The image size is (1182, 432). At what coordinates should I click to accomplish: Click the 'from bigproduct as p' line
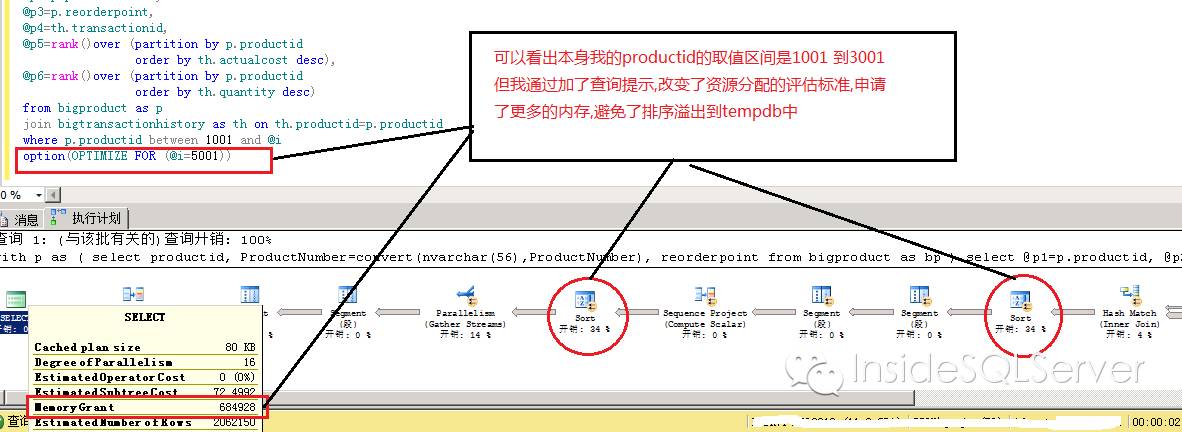tap(93, 108)
